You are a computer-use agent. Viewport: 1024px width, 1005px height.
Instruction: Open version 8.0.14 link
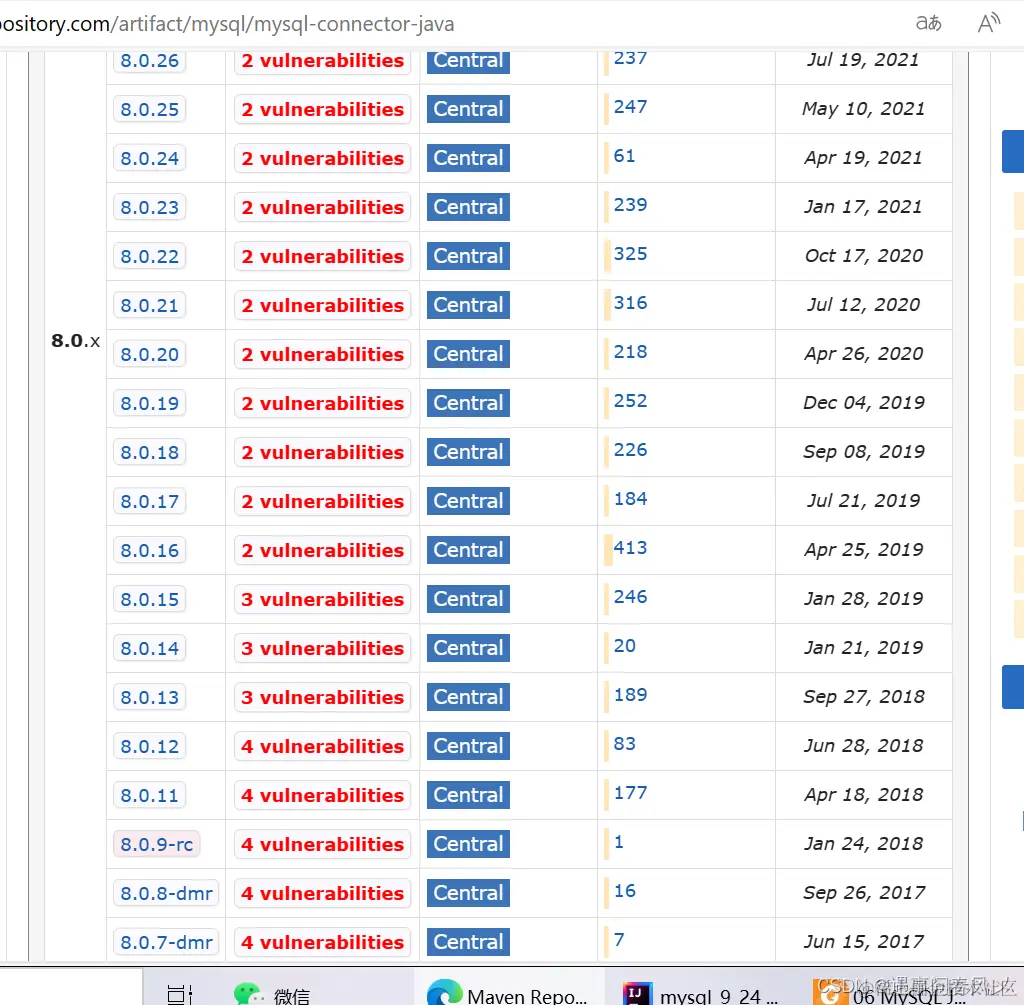pyautogui.click(x=150, y=648)
